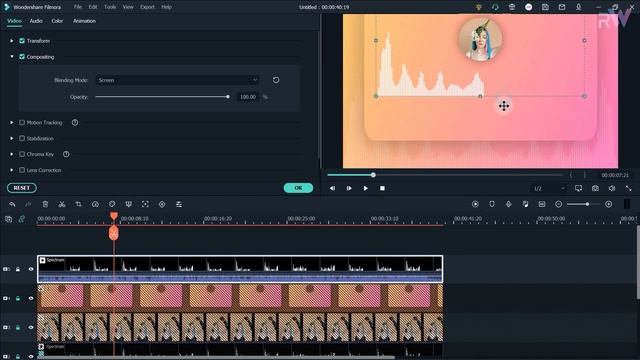Hide the pink background track eye icon
Viewport: 640px width, 360px height.
click(31, 298)
